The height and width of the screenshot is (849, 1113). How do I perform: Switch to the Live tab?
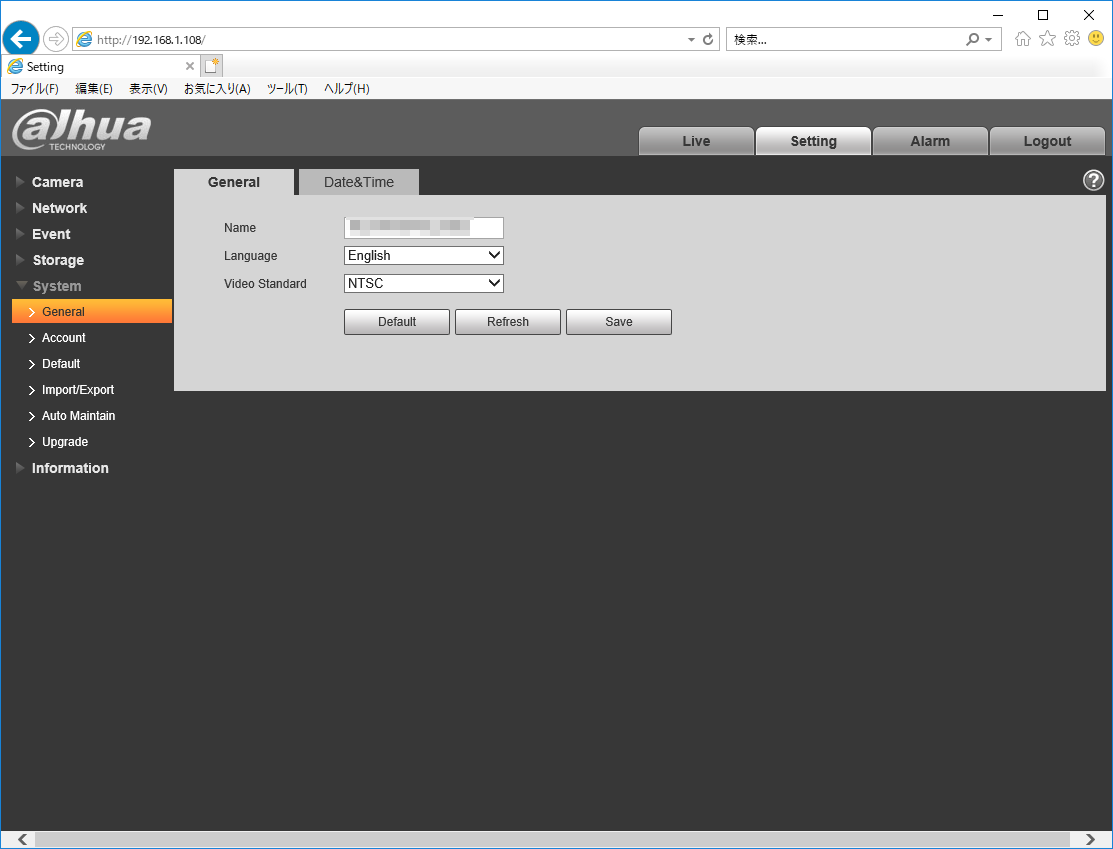tap(696, 141)
